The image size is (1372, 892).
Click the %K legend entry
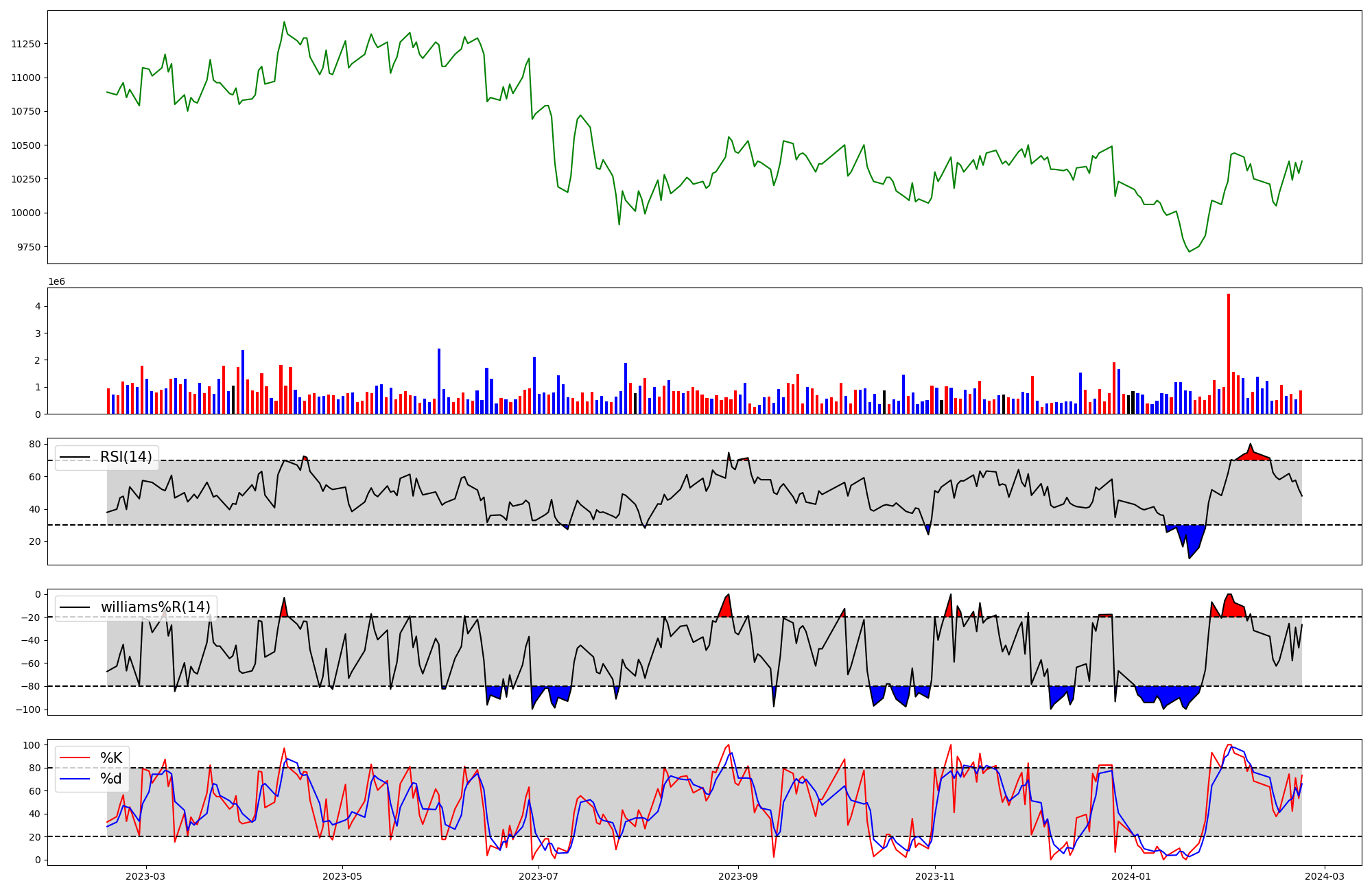111,758
